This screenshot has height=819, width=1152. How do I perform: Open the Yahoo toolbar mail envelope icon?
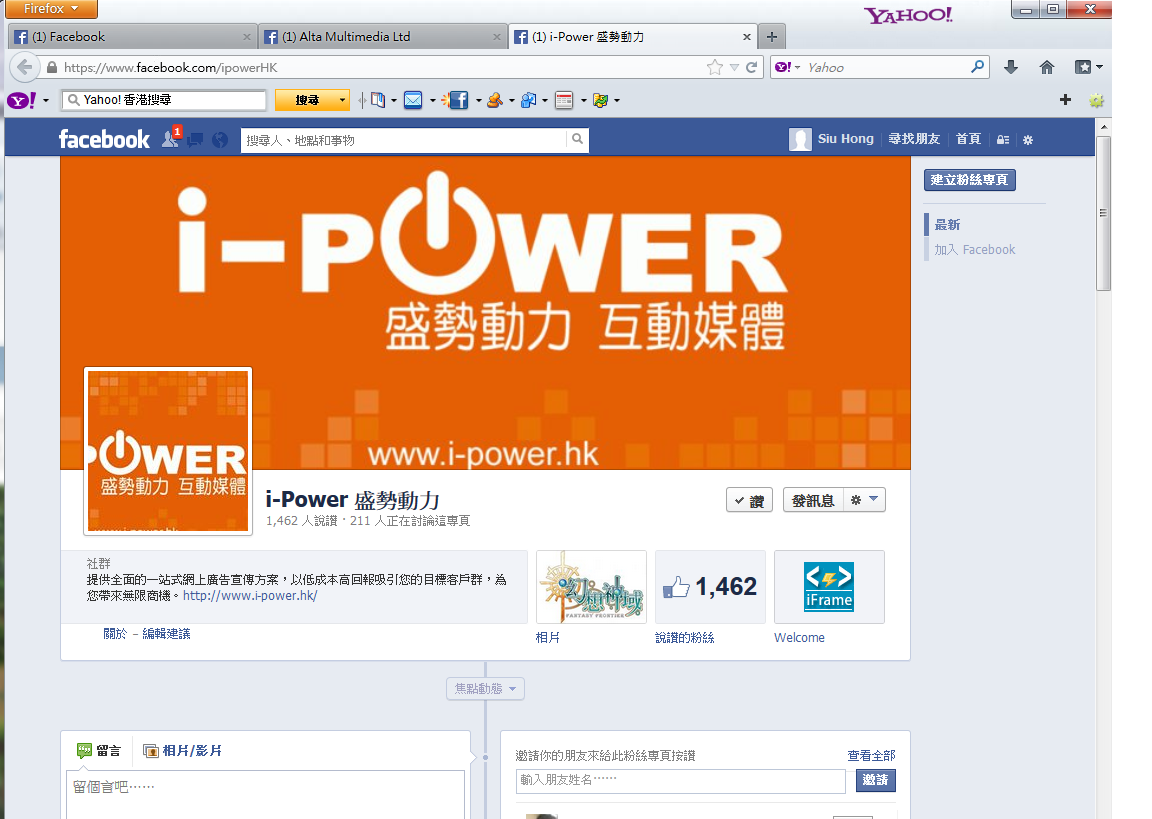[x=413, y=100]
